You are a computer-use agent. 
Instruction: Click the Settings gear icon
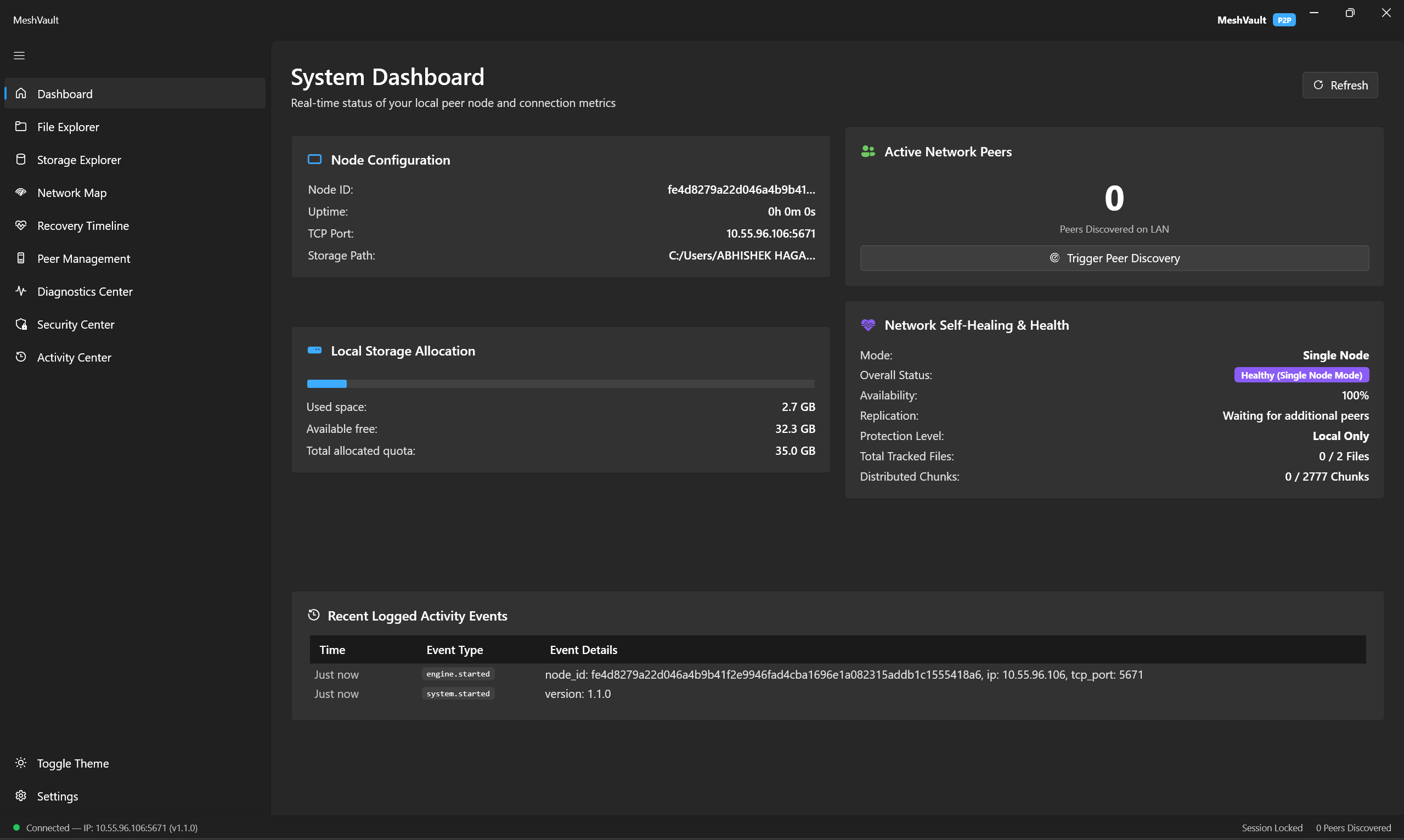[x=21, y=795]
